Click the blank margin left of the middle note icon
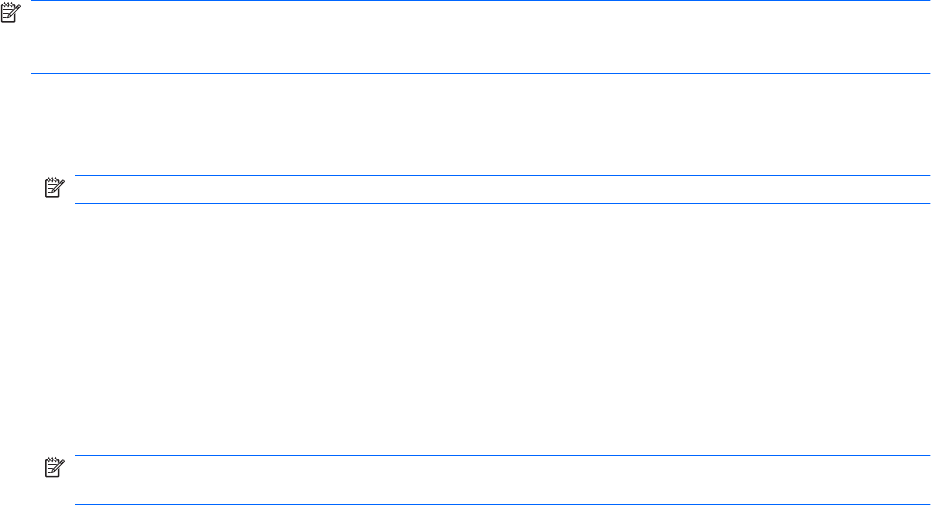Image resolution: width=931 pixels, height=505 pixels. point(20,187)
